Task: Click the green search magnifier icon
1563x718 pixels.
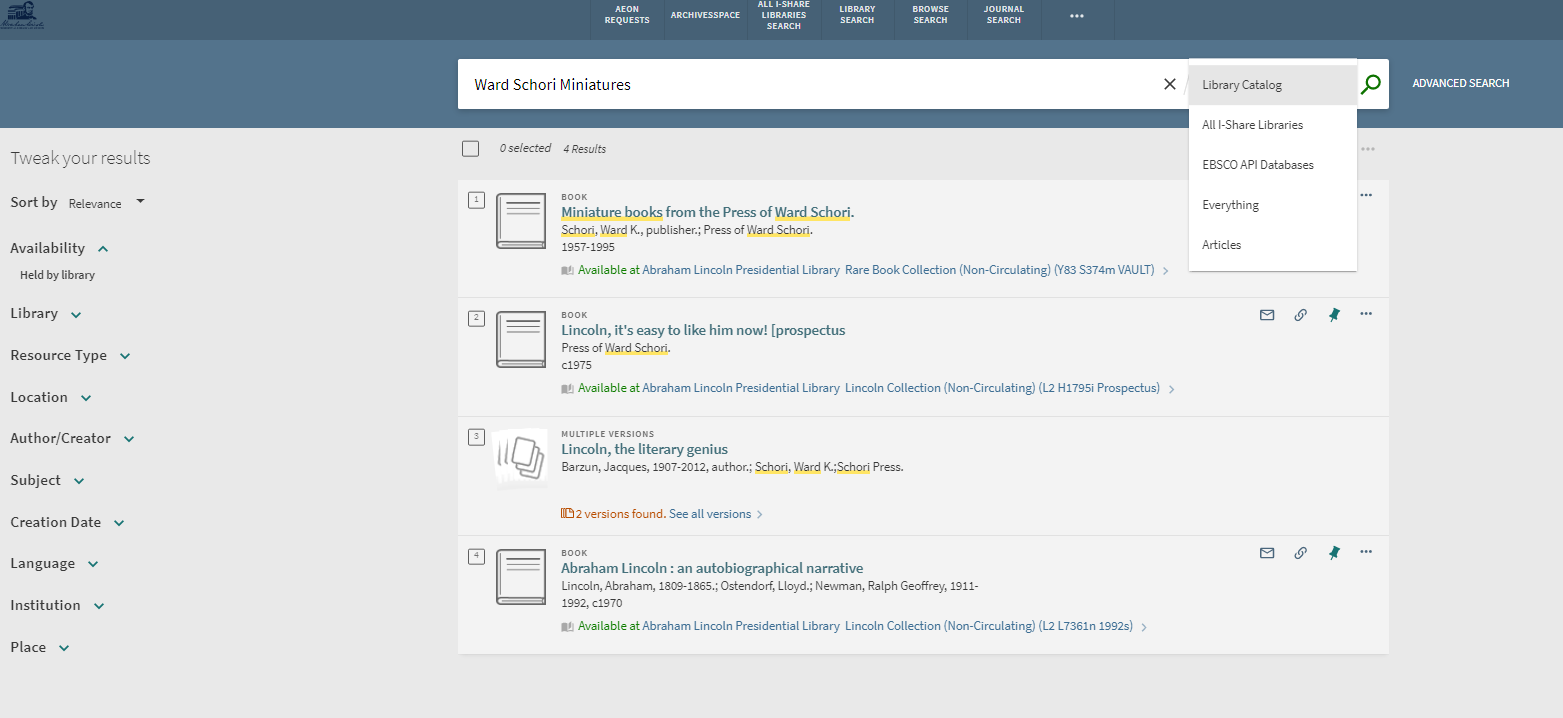Action: click(x=1371, y=85)
